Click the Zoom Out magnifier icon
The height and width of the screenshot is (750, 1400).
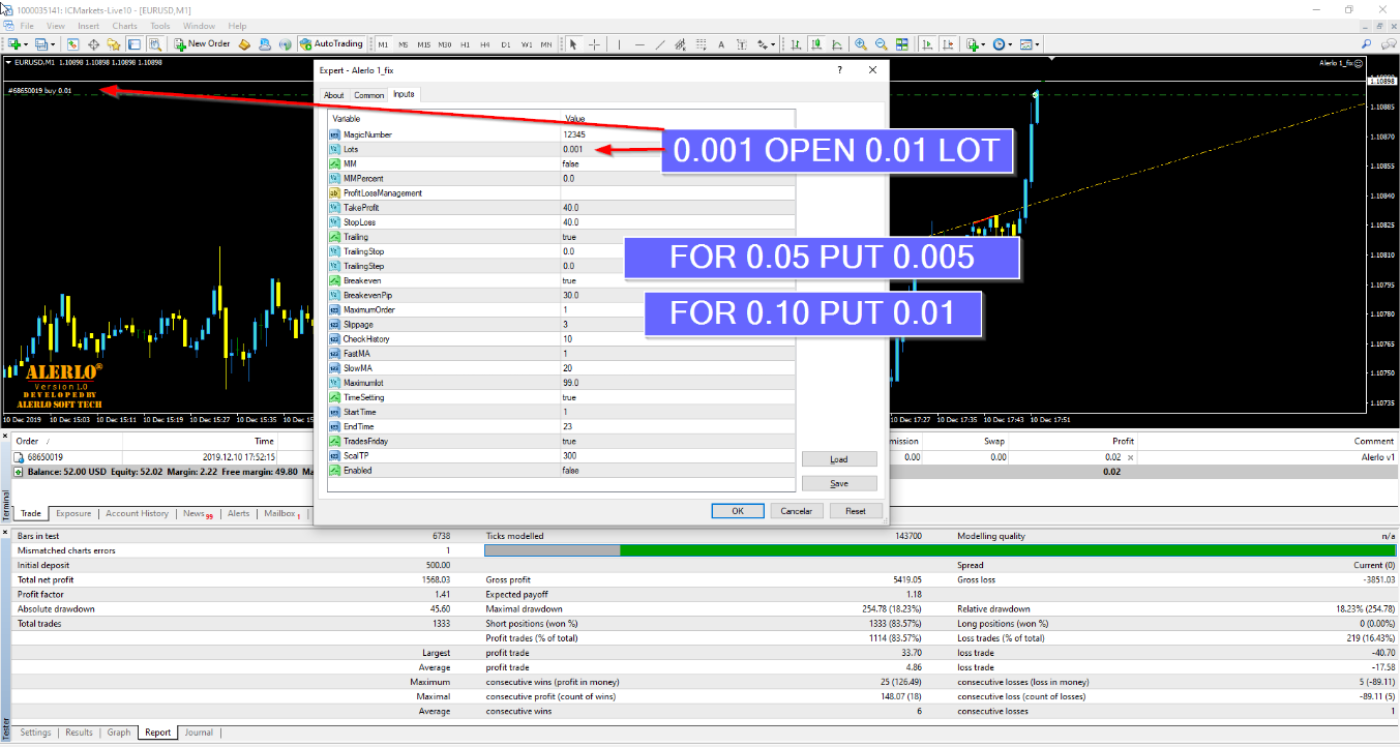881,44
